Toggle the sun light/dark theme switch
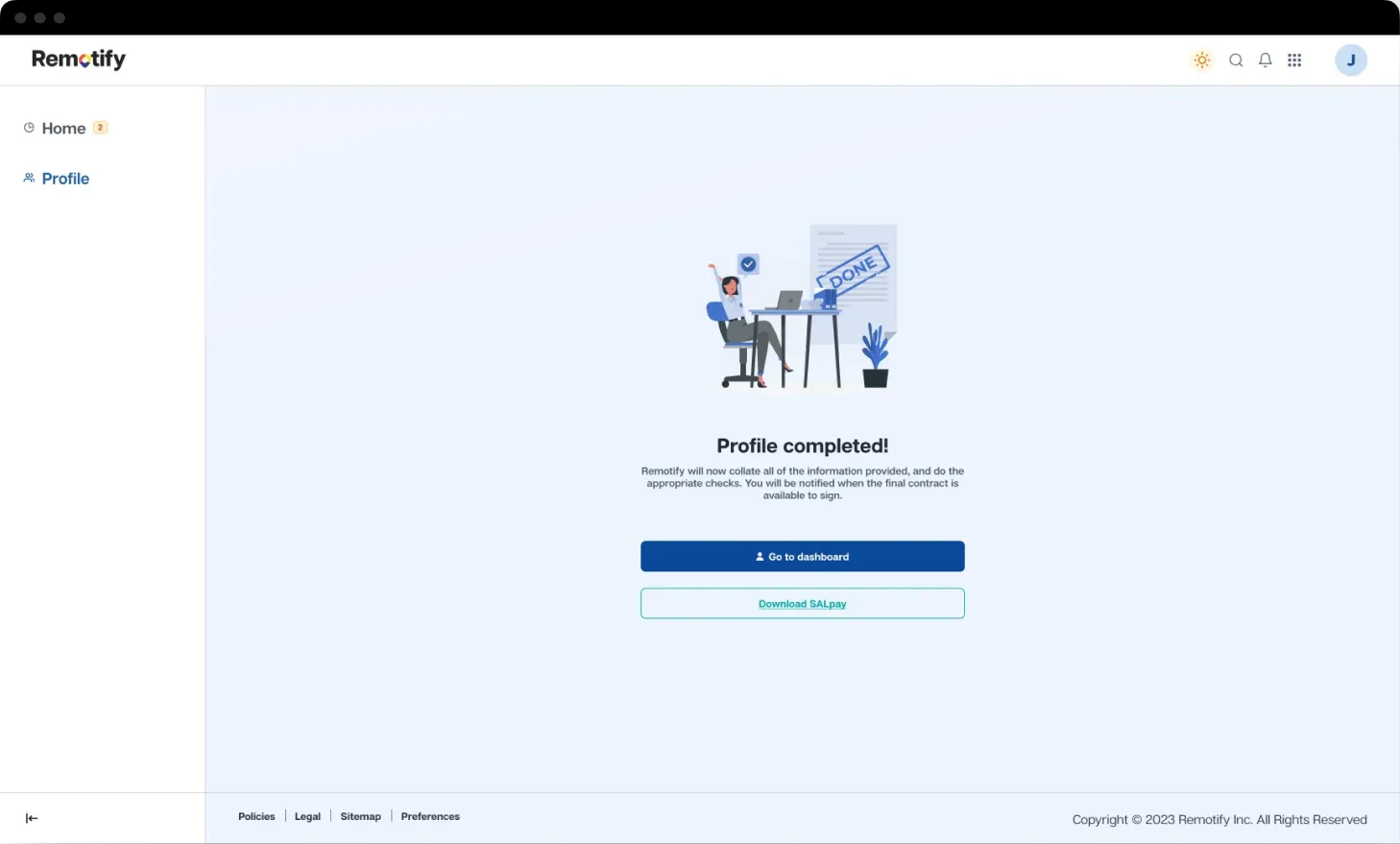 (1201, 60)
